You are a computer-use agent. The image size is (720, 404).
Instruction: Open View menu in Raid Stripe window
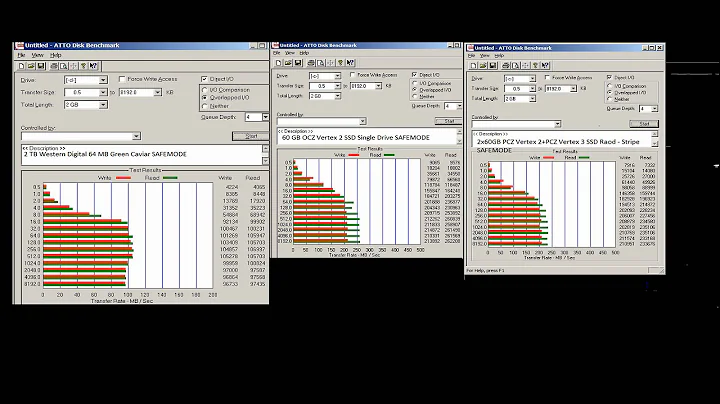(484, 56)
